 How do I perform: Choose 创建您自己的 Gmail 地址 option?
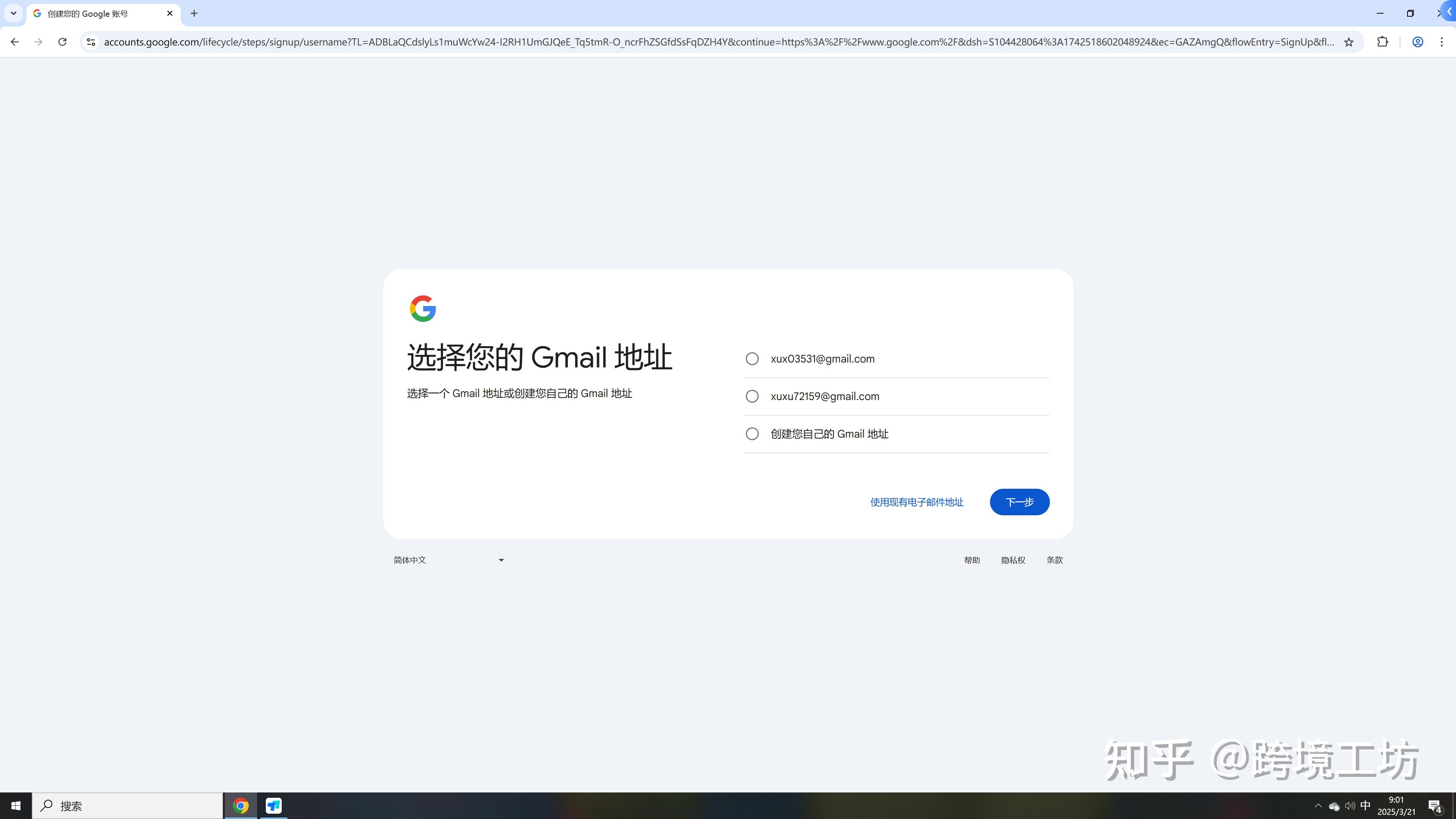(x=752, y=433)
